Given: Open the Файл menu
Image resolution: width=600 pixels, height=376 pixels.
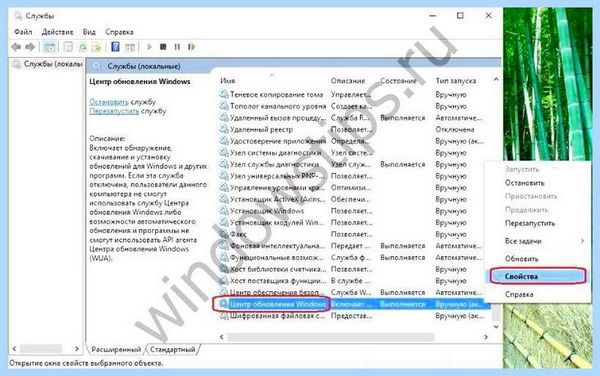Looking at the screenshot, I should [23, 32].
